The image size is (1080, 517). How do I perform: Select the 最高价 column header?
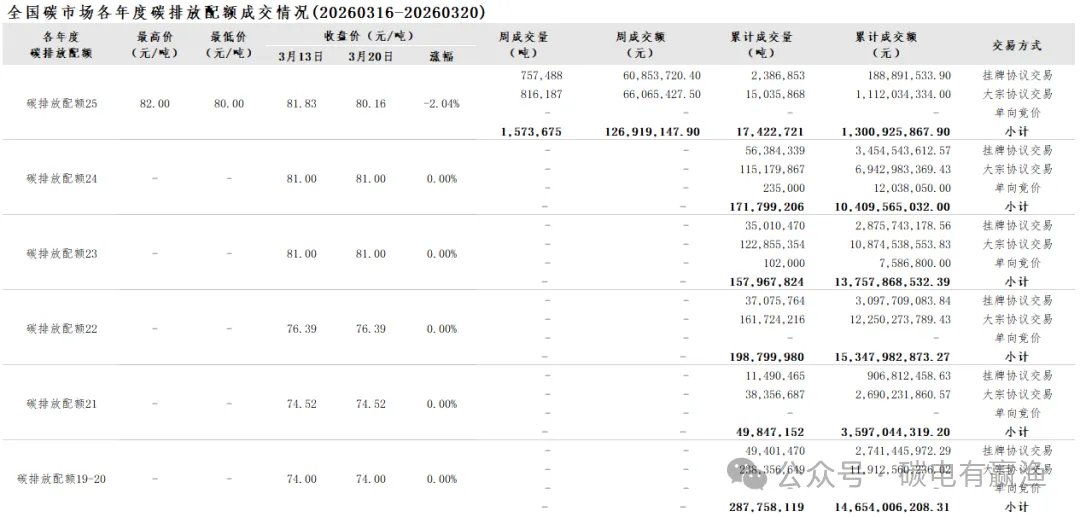155,45
